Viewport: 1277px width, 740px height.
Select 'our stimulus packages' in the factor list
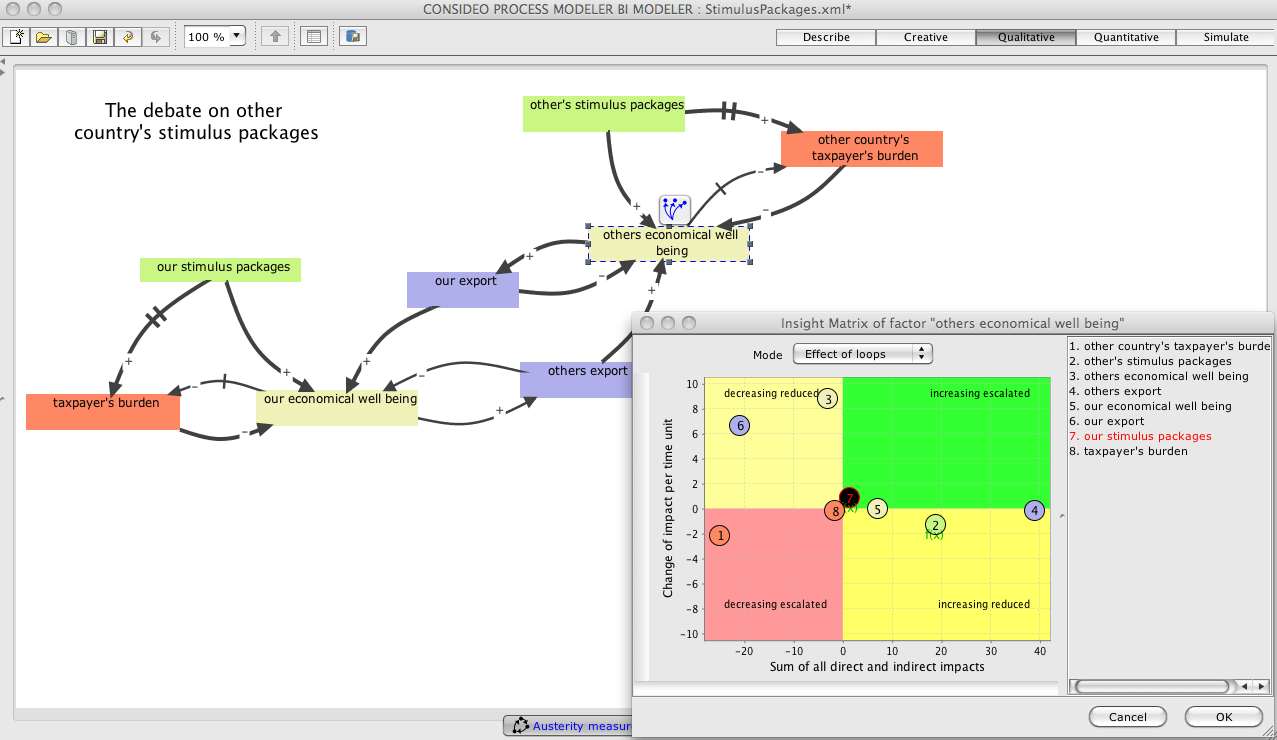[x=1147, y=436]
